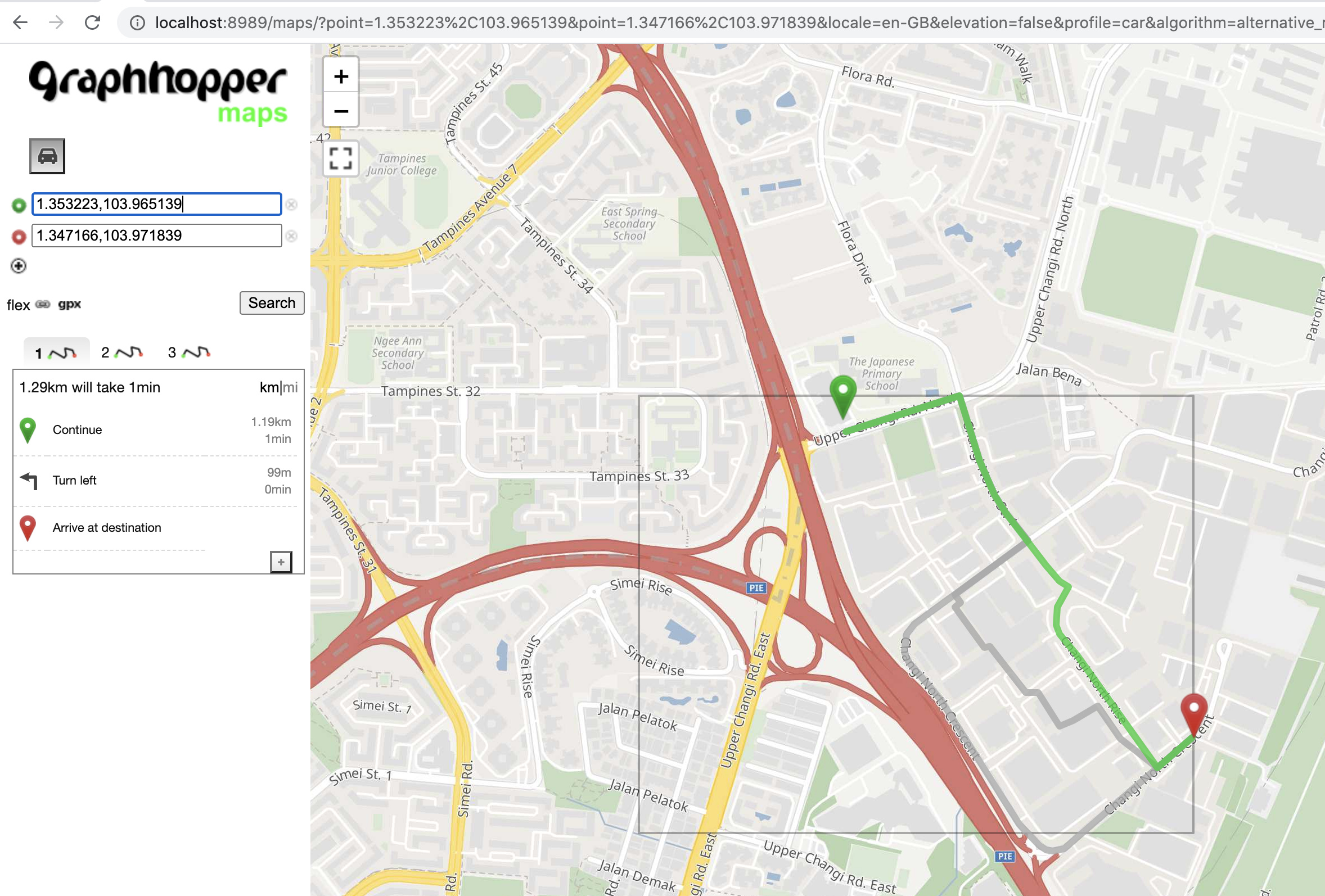Image resolution: width=1325 pixels, height=896 pixels.
Task: Switch to alternative route 3 tab
Action: (x=189, y=352)
